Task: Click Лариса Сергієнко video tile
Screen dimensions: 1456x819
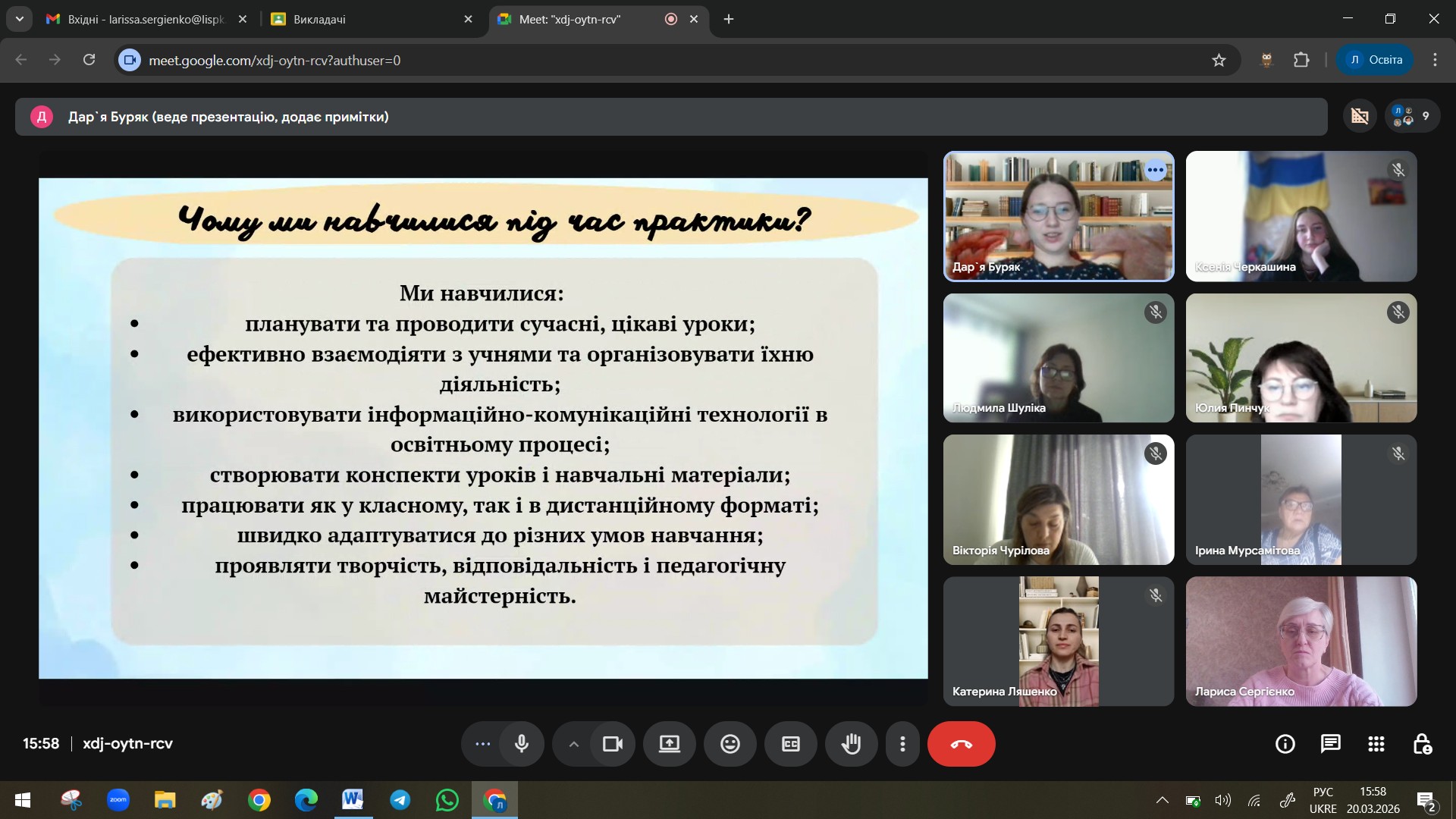Action: pos(1301,641)
